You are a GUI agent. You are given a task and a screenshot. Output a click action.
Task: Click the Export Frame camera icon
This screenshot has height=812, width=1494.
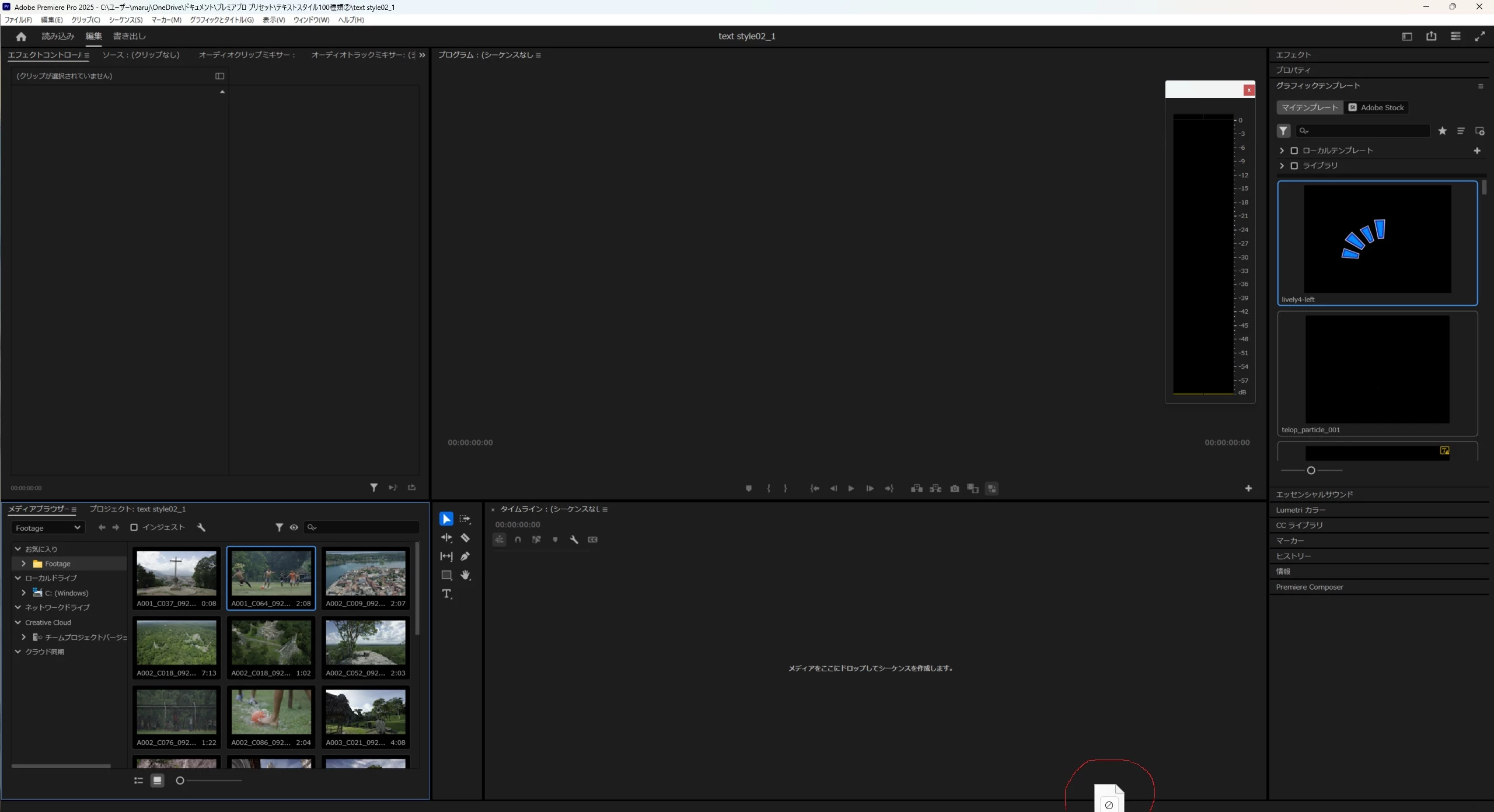pos(954,488)
